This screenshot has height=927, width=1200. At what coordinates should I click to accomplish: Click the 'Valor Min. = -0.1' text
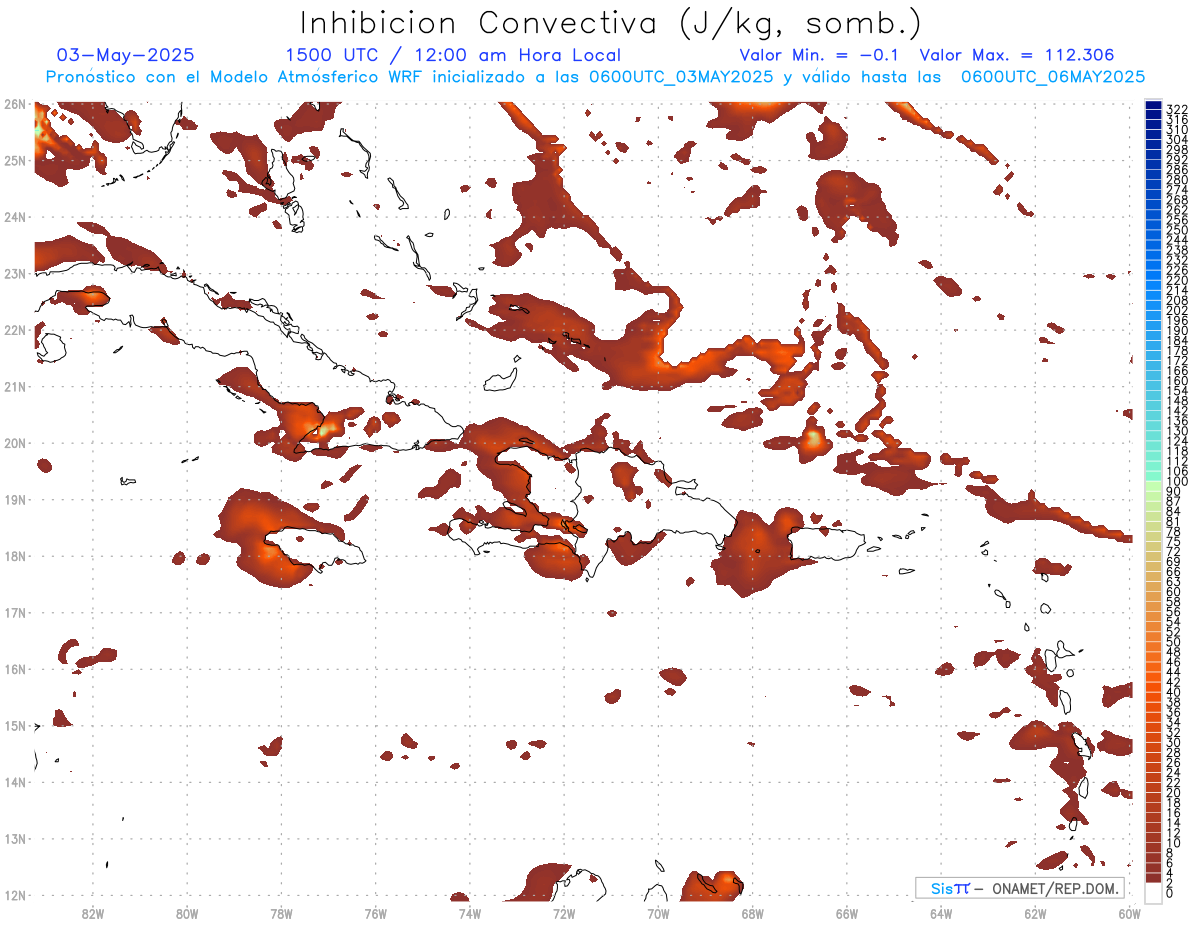pyautogui.click(x=819, y=56)
